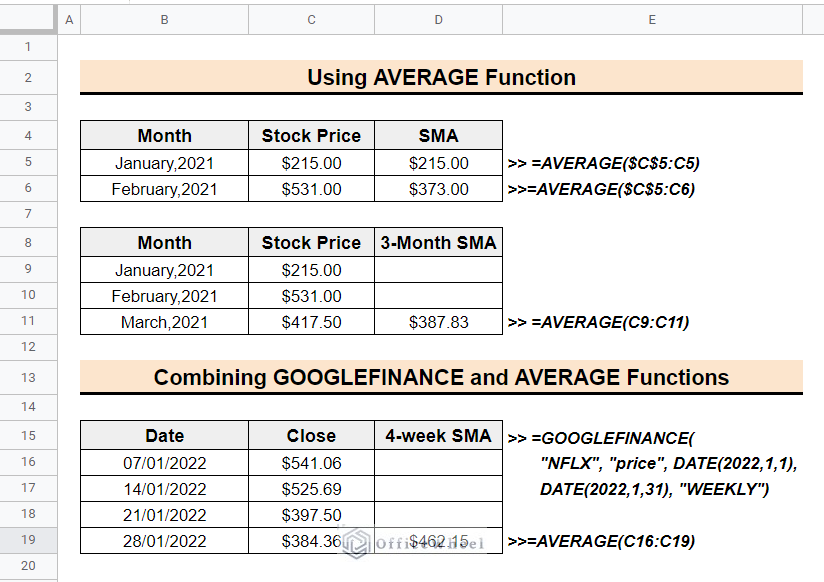Select the $215.00 stock price in row 5

[x=312, y=163]
